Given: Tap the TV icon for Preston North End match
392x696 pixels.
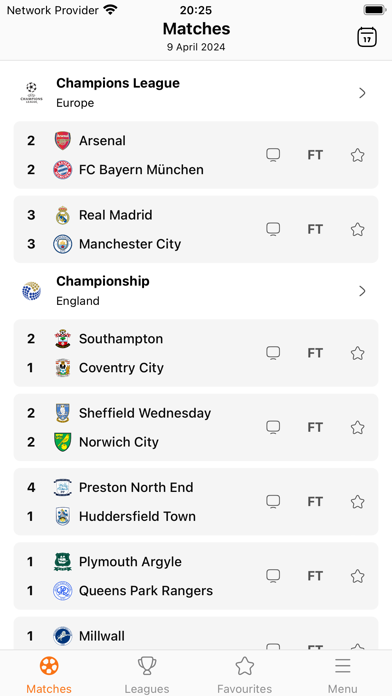Looking at the screenshot, I should (x=273, y=502).
